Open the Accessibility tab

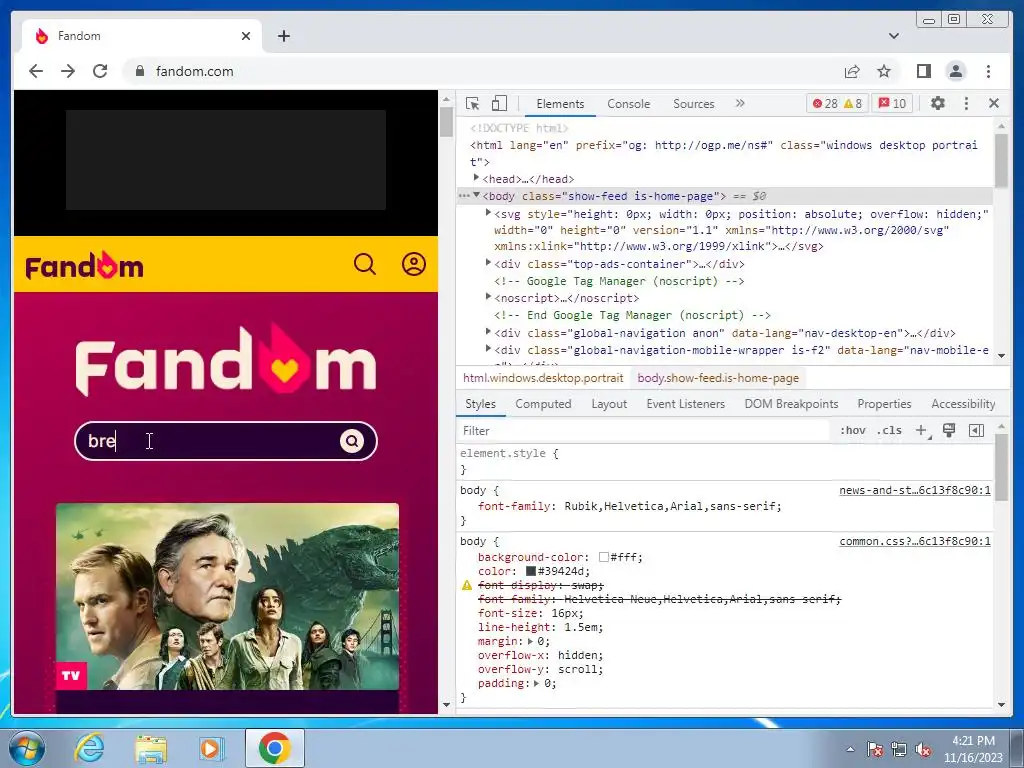click(x=963, y=404)
